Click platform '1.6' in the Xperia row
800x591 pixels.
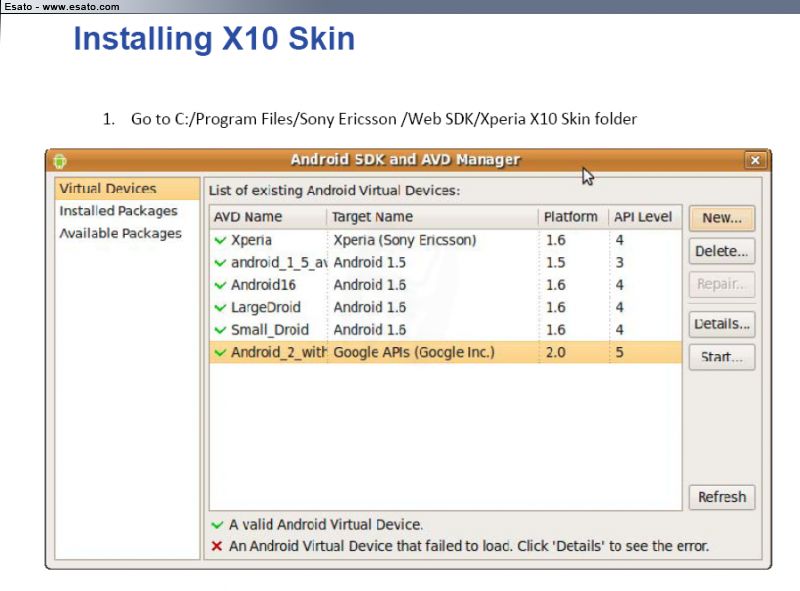click(556, 240)
